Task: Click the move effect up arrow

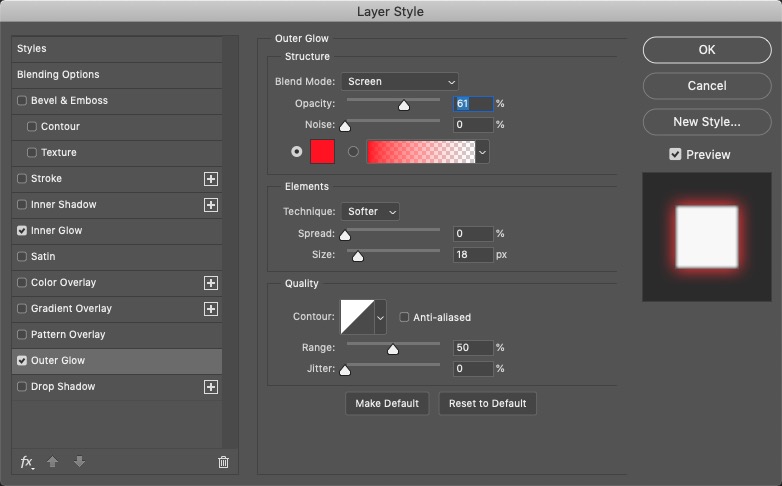Action: (53, 462)
